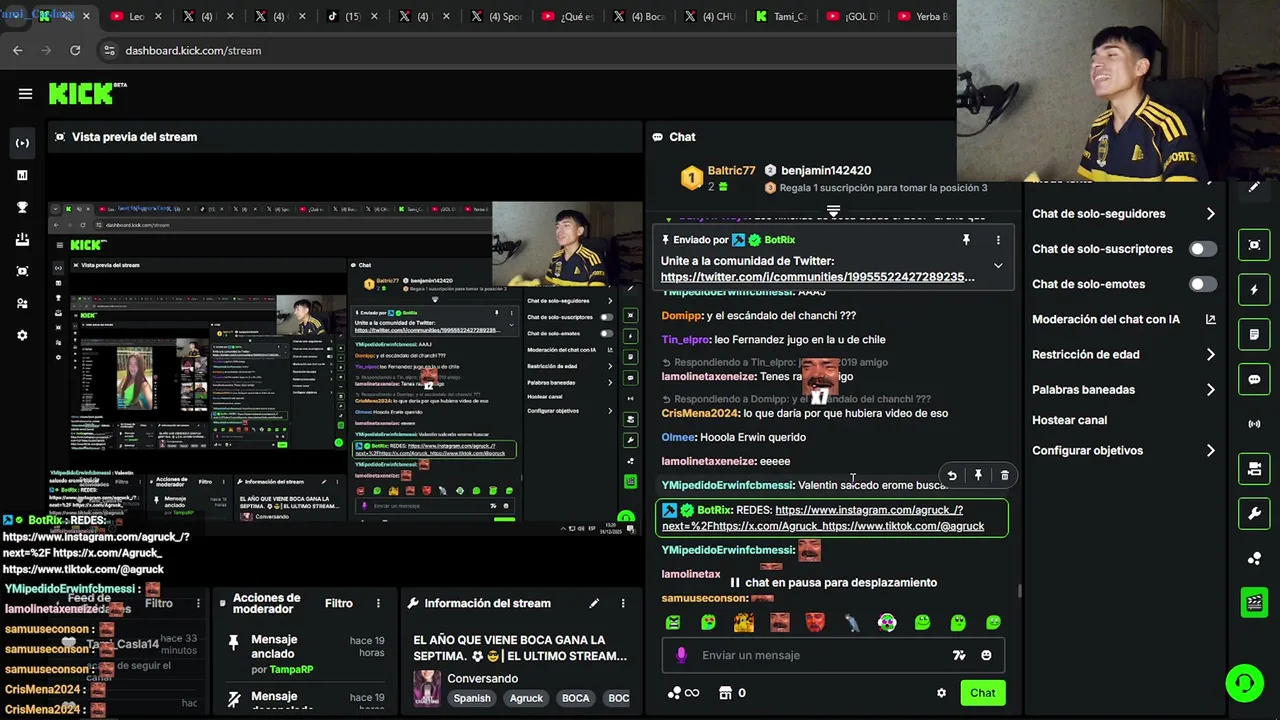Click the stream preview video thumbnail

[x=345, y=368]
